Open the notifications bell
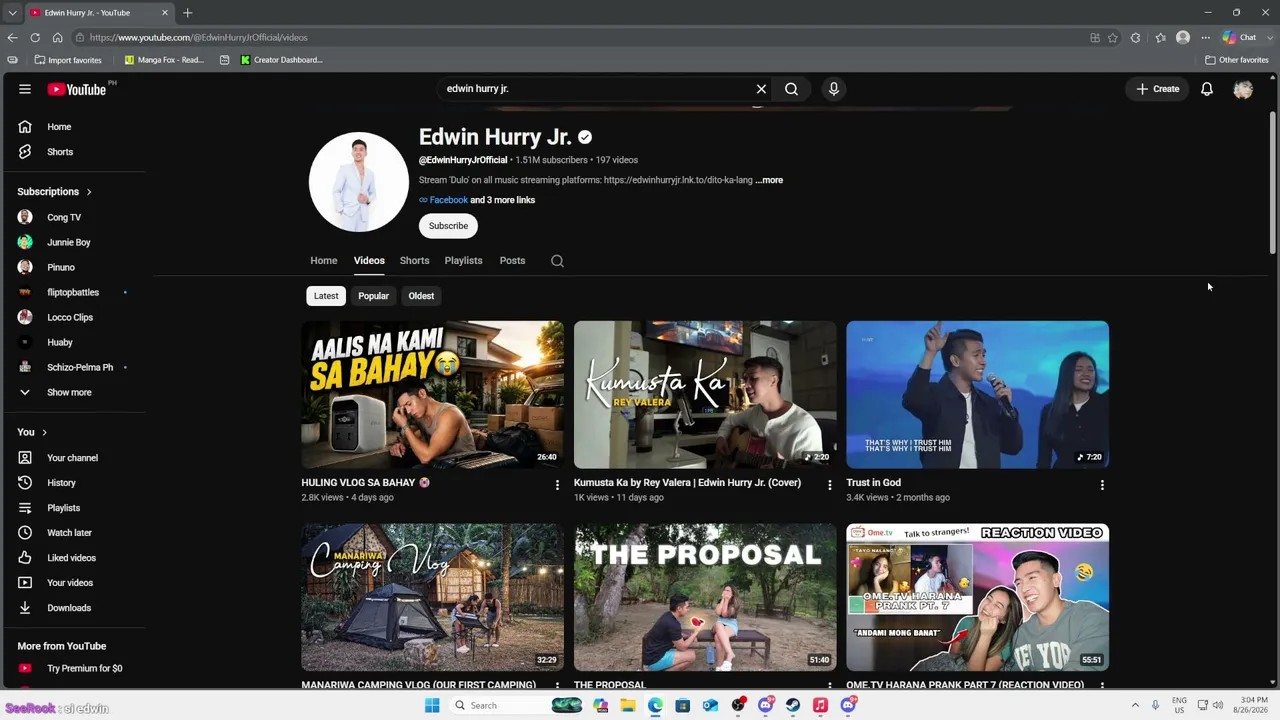Image resolution: width=1280 pixels, height=720 pixels. coord(1207,89)
